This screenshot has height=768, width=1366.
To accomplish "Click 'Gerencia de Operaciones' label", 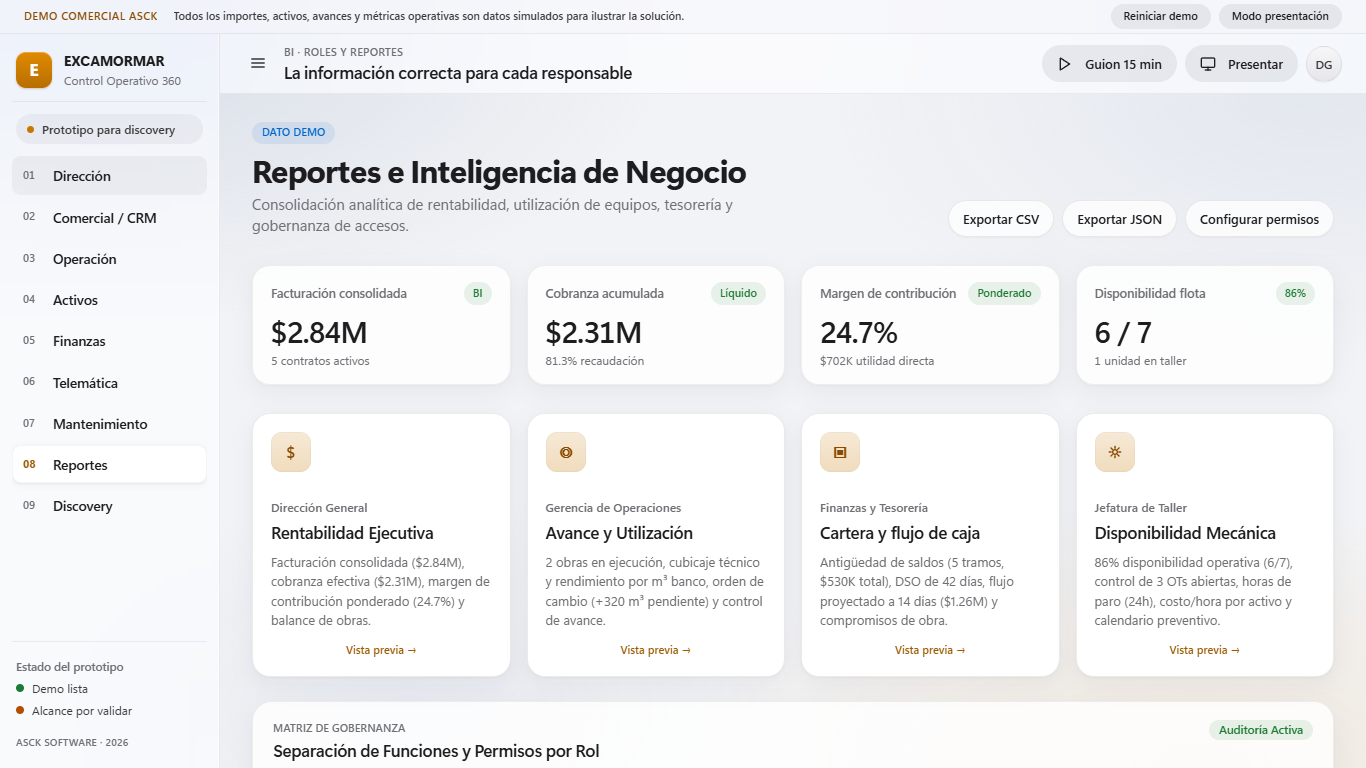I will click(613, 508).
